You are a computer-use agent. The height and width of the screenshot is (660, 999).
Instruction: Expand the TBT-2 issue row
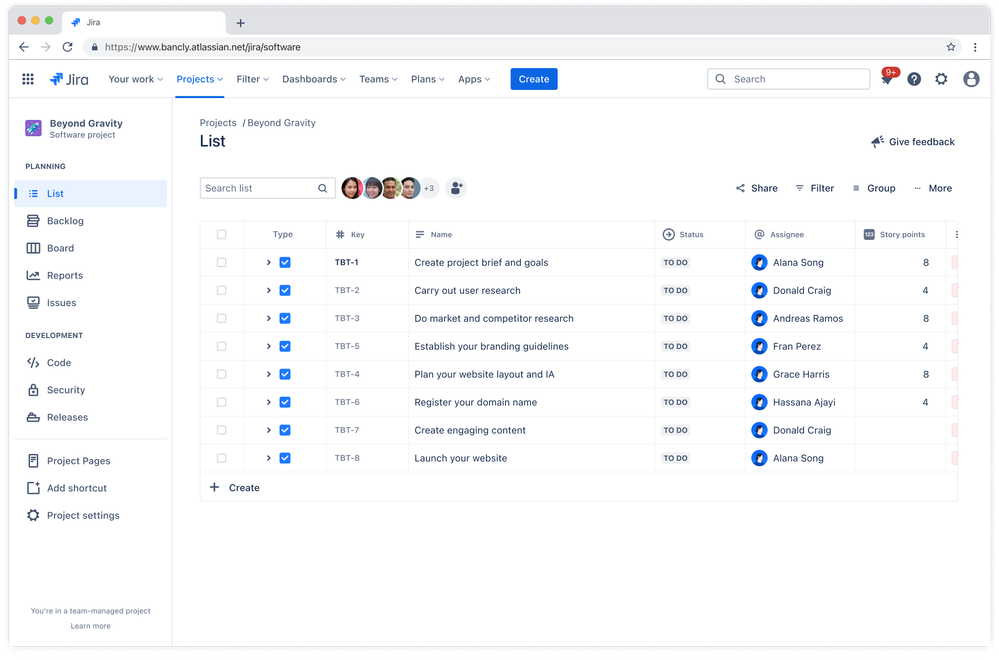(268, 290)
